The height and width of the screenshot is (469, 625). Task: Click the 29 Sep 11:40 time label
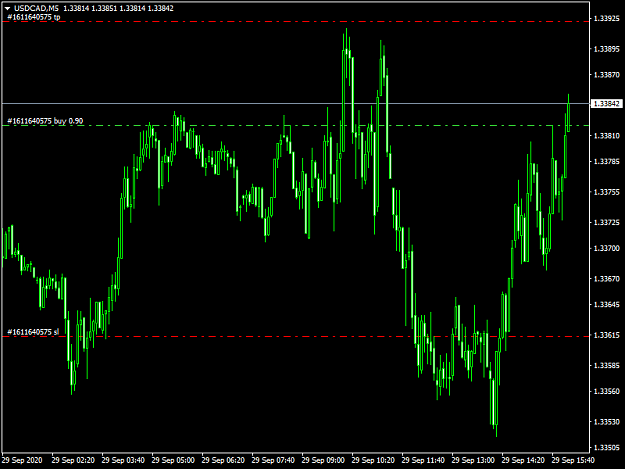423,460
